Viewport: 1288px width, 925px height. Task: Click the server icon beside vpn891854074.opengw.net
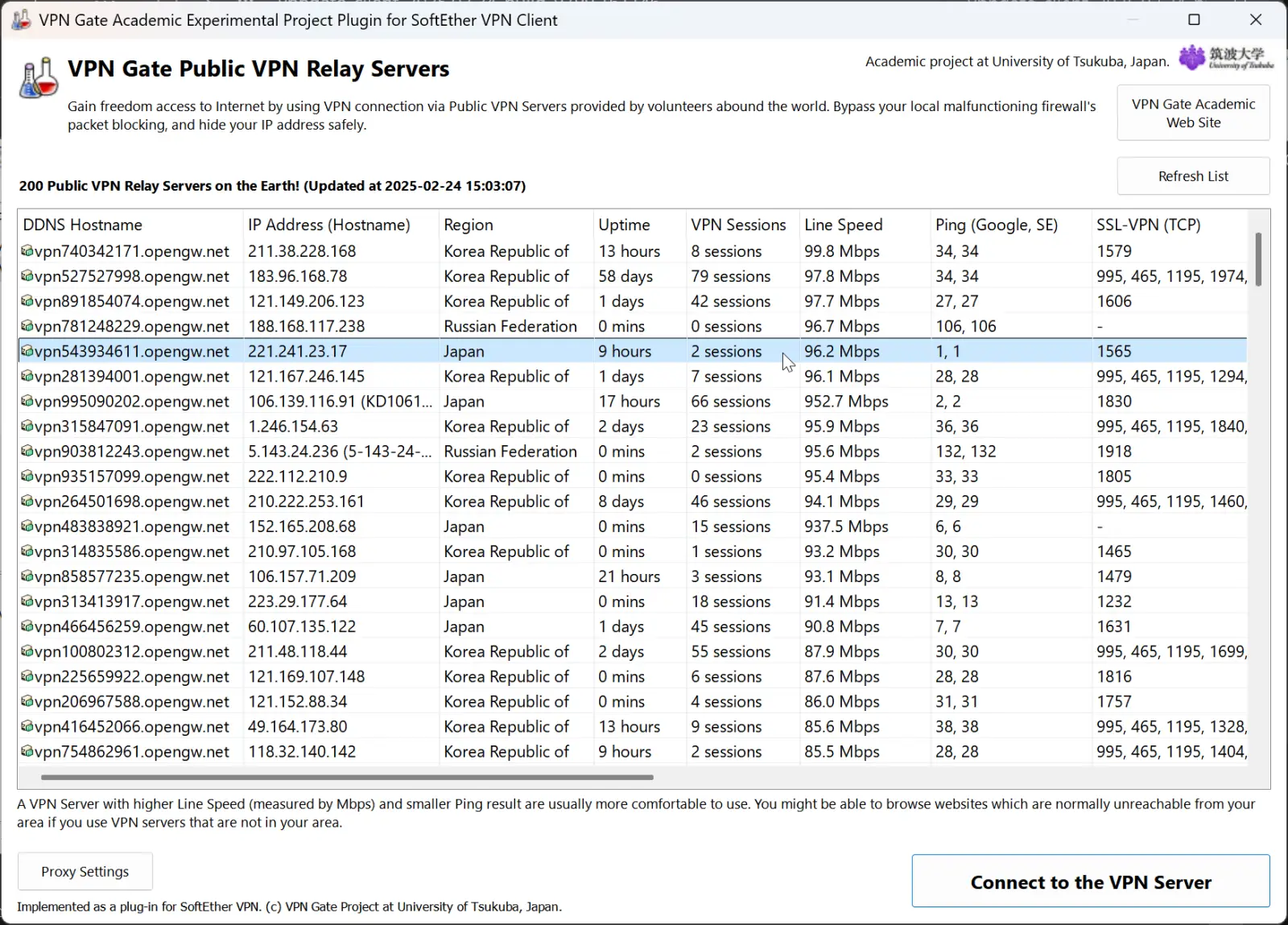click(x=27, y=301)
